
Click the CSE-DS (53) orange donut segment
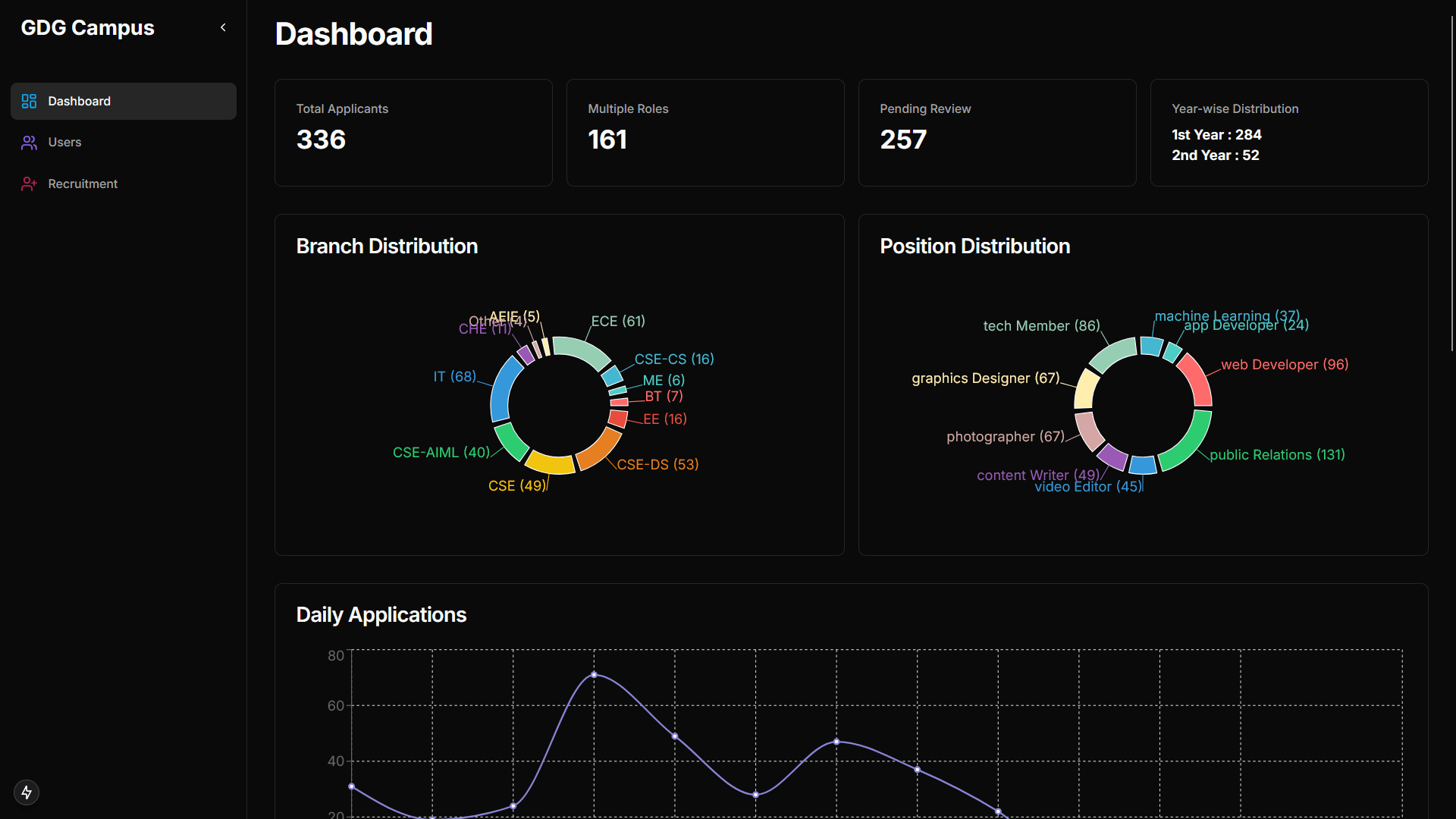pyautogui.click(x=602, y=450)
